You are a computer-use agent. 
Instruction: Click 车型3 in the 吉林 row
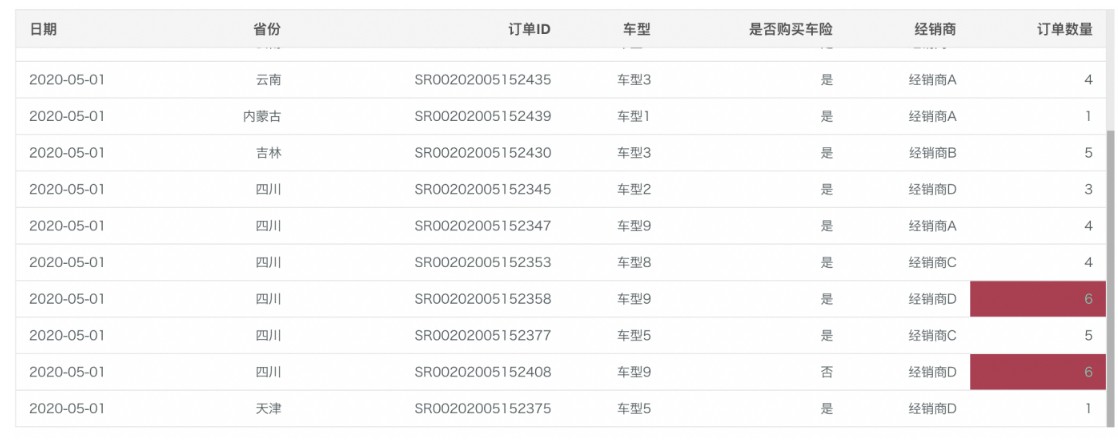click(x=634, y=153)
